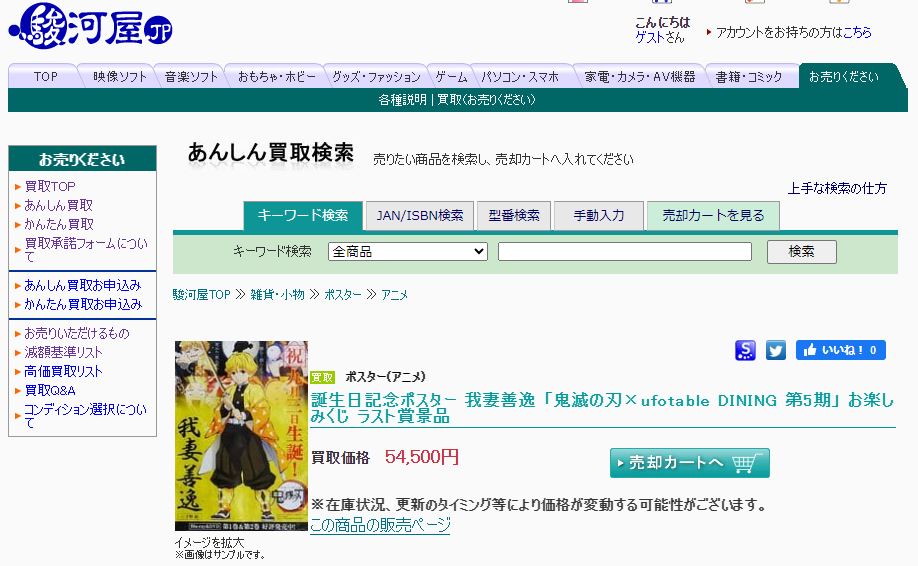Open パソコン・スマホ navigation tab
Screen dimensions: 918x566
tap(520, 76)
